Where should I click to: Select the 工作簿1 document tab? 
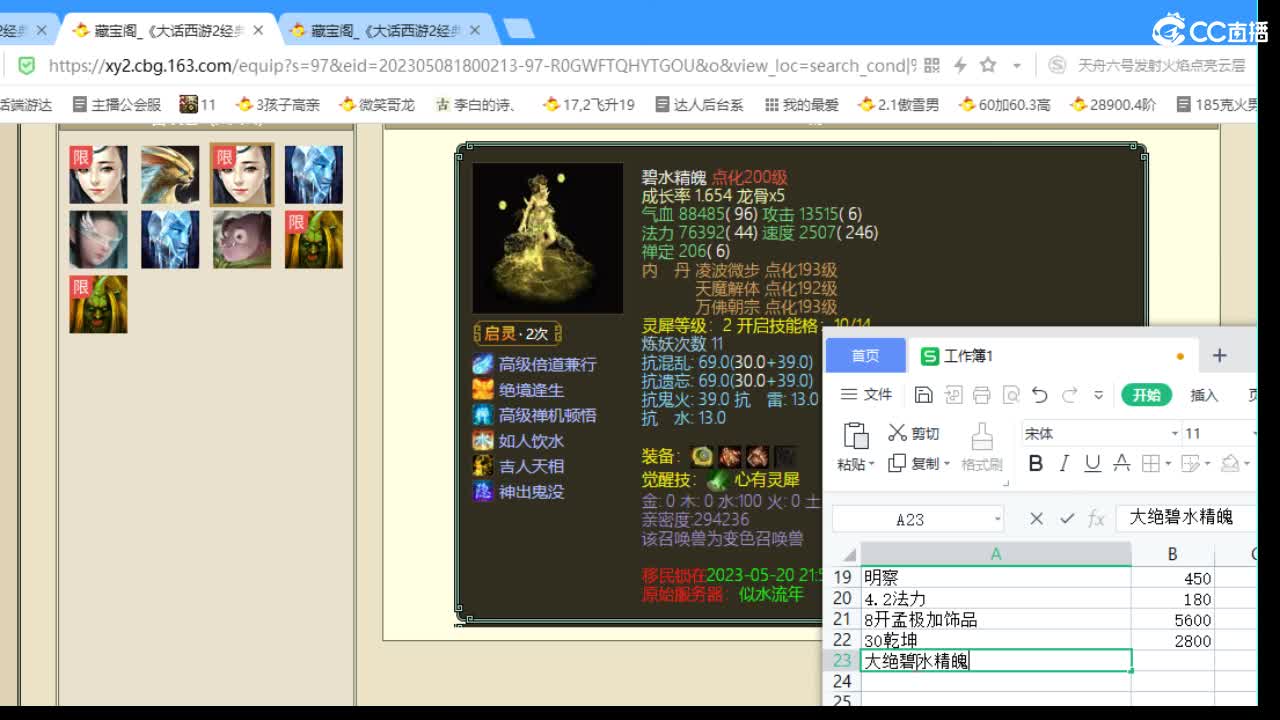[1052, 356]
